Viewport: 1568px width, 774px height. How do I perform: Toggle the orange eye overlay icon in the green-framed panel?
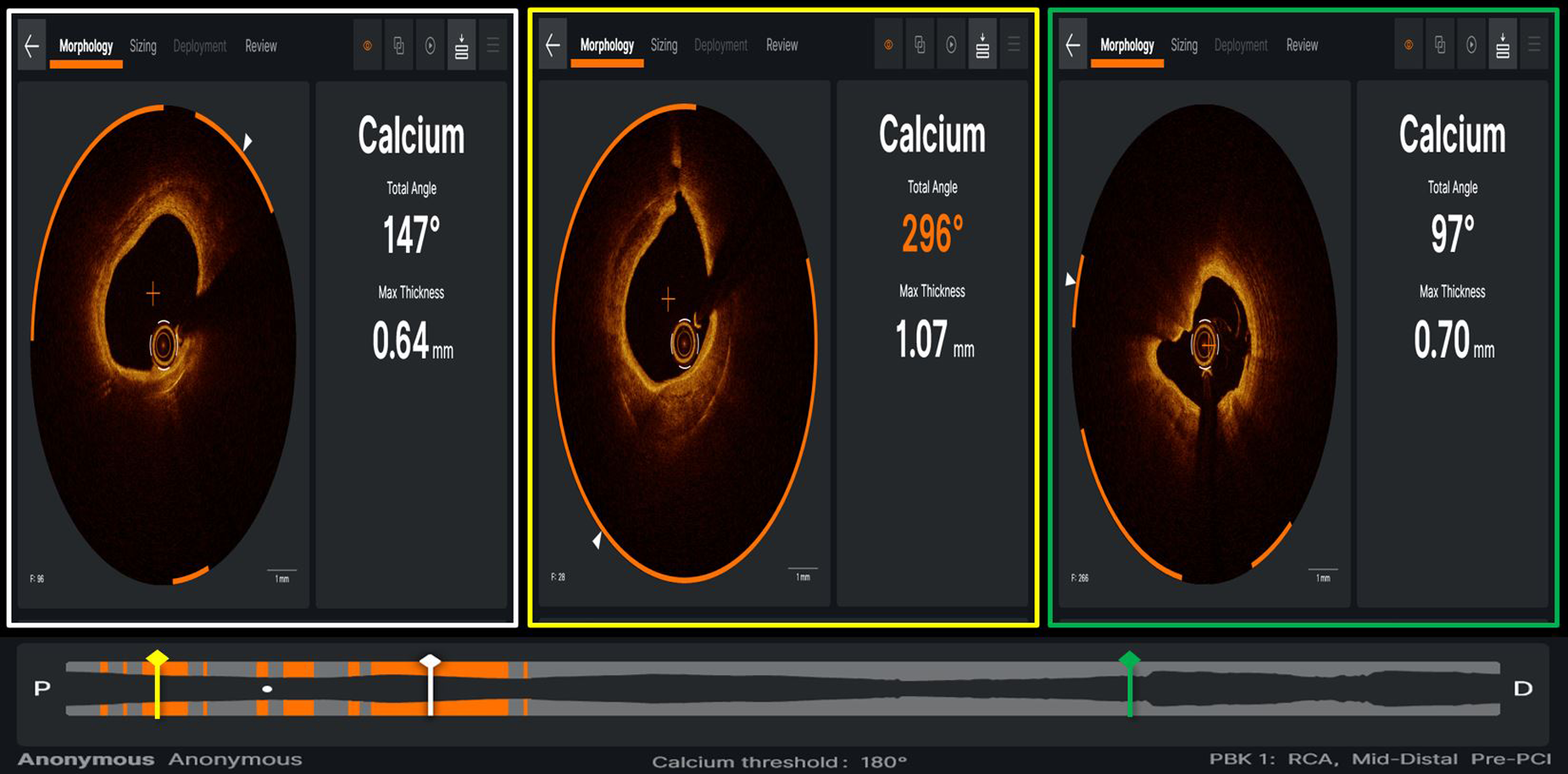point(1409,46)
